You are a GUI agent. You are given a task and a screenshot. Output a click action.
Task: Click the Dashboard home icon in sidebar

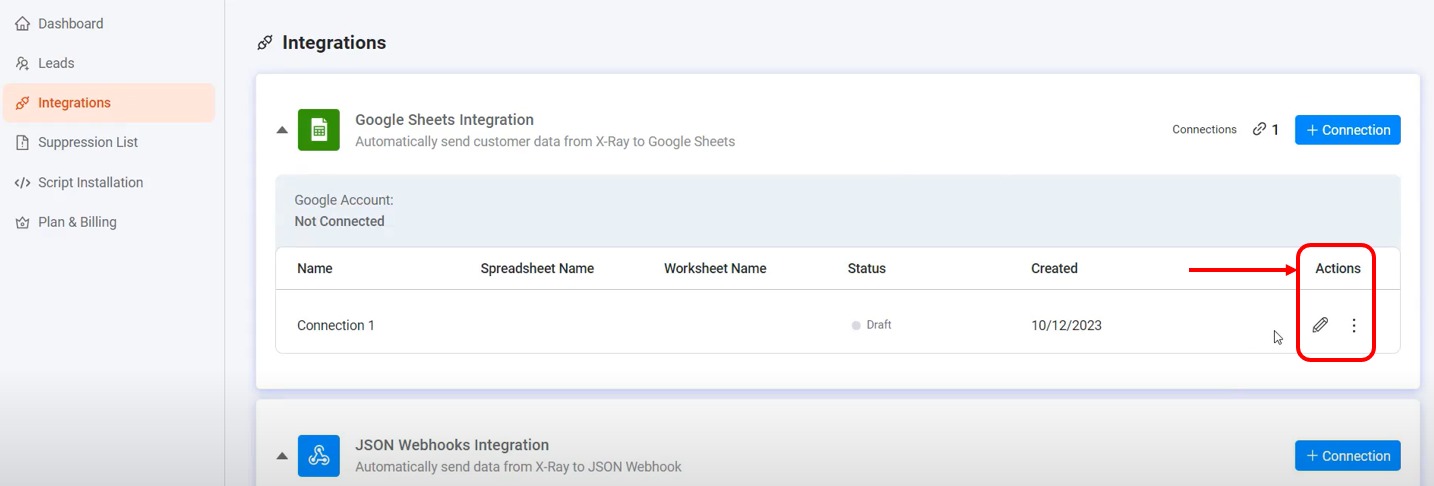[x=22, y=23]
